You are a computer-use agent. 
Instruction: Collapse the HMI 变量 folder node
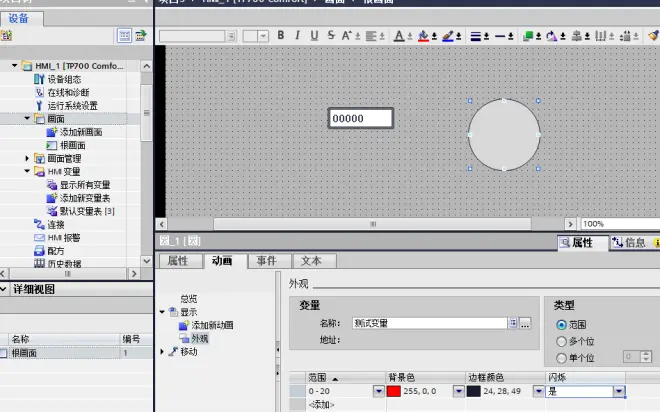(27, 171)
